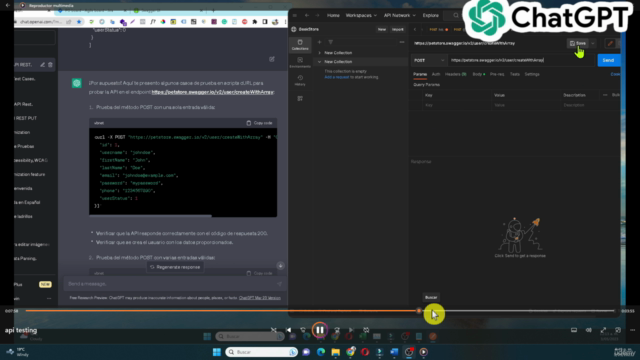Click the blue Send button

pos(608,60)
